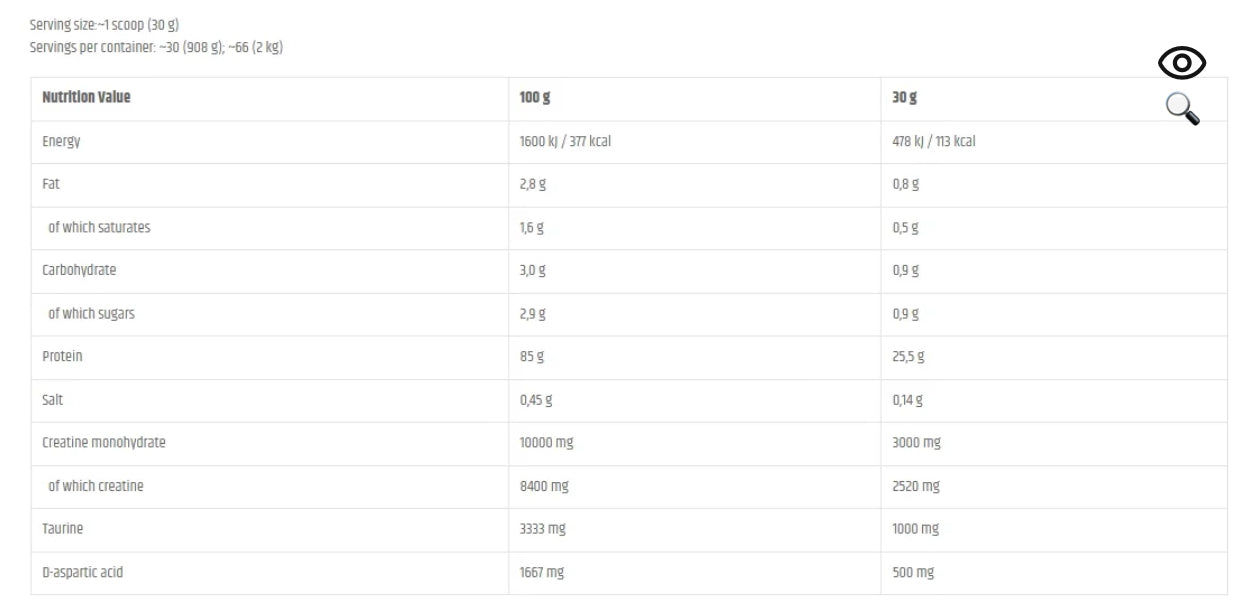Image resolution: width=1249 pixels, height=601 pixels.
Task: Click the 1600 kJ / 377 kcal energy value
Action: 565,142
